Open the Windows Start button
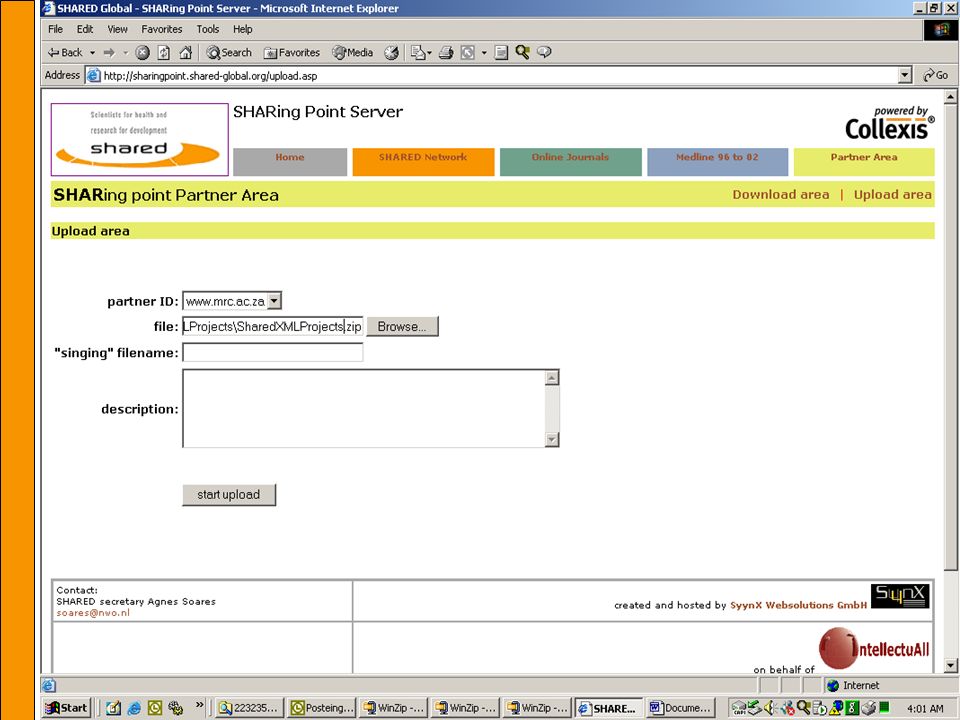The width and height of the screenshot is (960, 720). [67, 708]
